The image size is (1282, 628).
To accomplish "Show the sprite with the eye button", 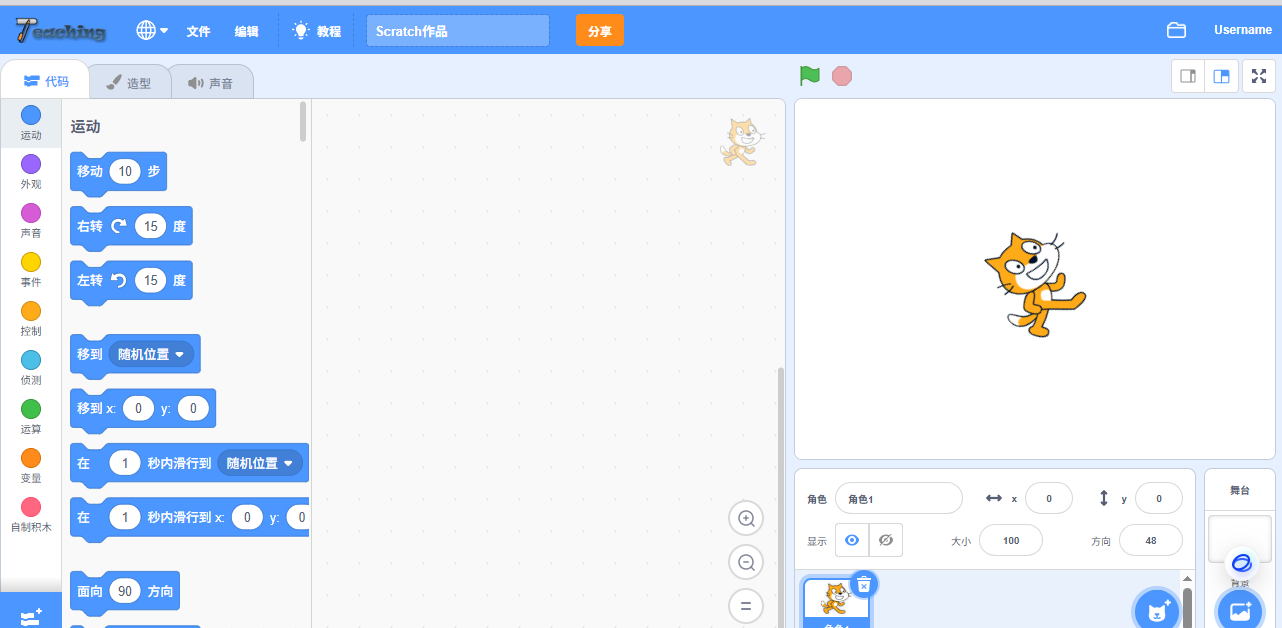I will click(x=852, y=540).
